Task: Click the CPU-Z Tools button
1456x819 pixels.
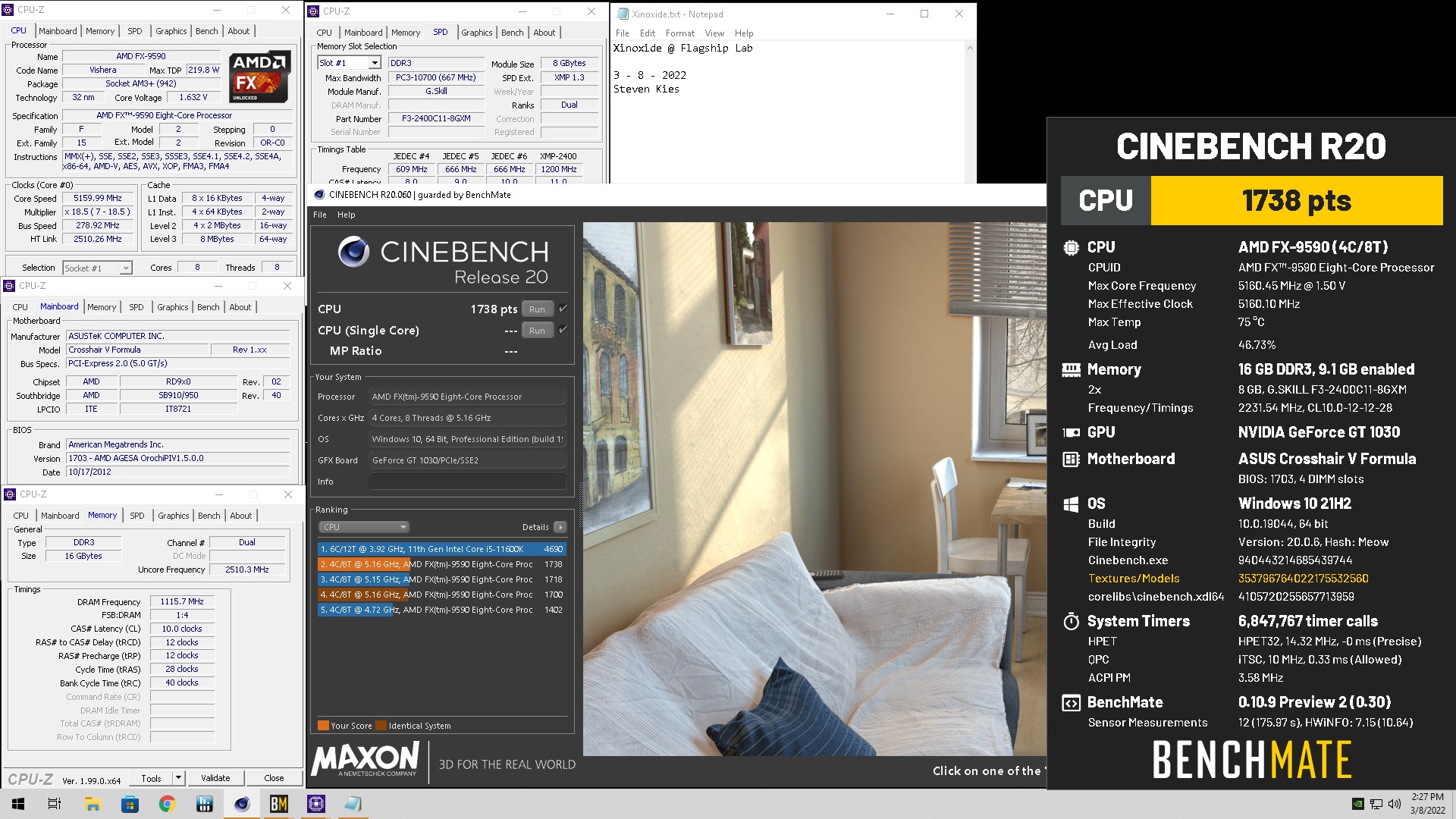Action: point(151,778)
